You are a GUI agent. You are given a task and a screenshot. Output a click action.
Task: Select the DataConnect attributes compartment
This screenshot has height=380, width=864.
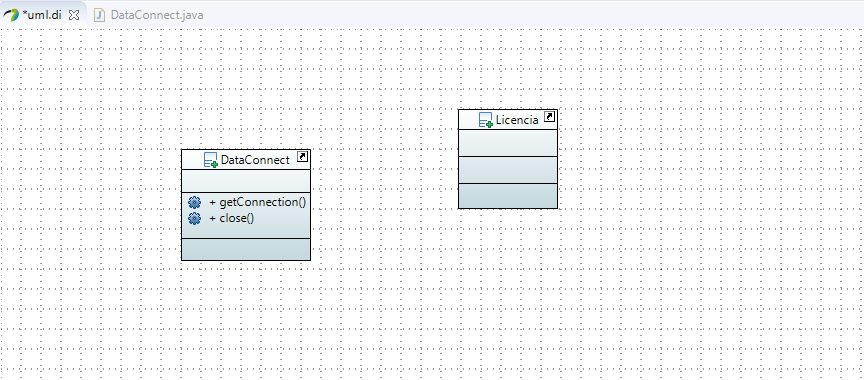point(246,181)
